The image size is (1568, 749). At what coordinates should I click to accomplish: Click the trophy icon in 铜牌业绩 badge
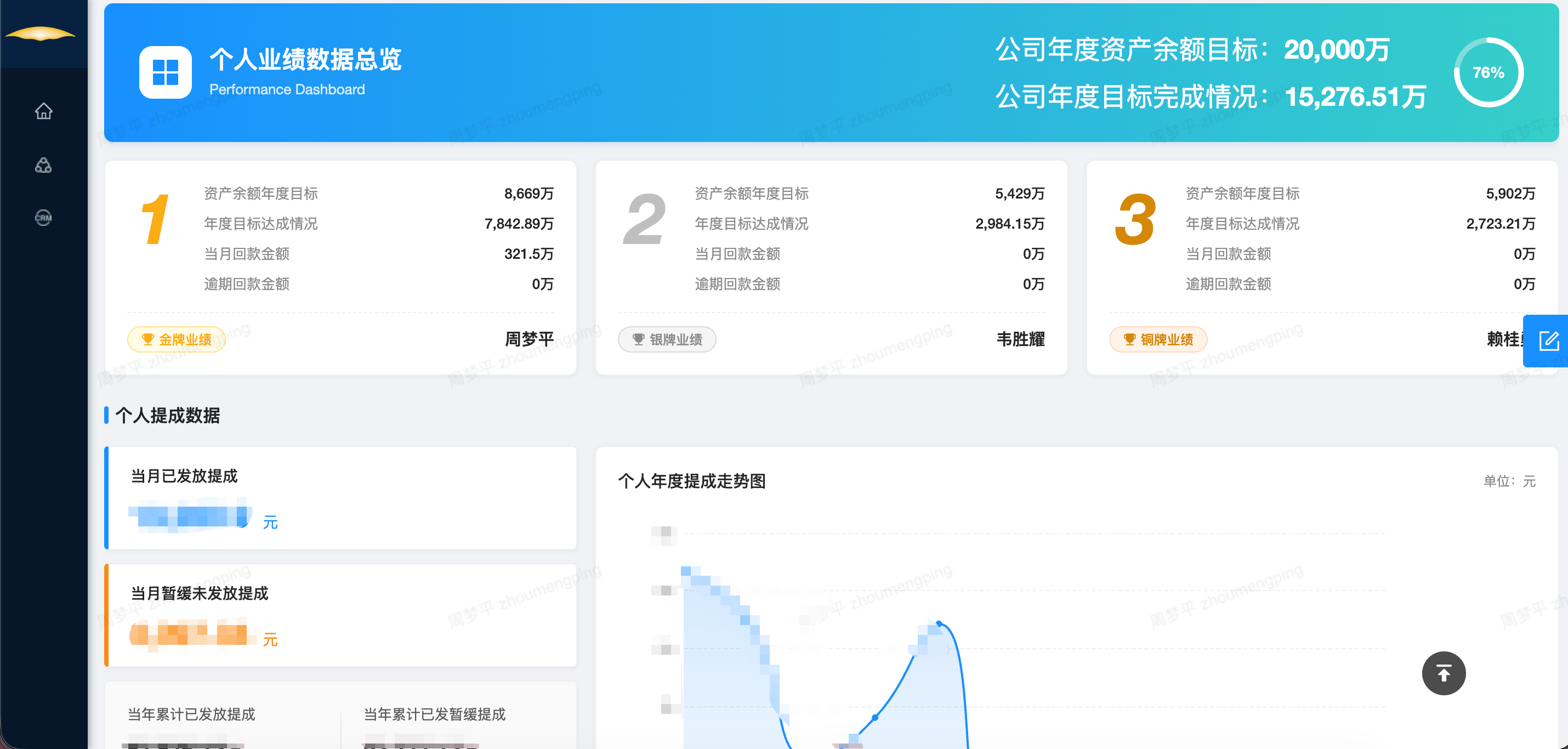tap(1129, 339)
